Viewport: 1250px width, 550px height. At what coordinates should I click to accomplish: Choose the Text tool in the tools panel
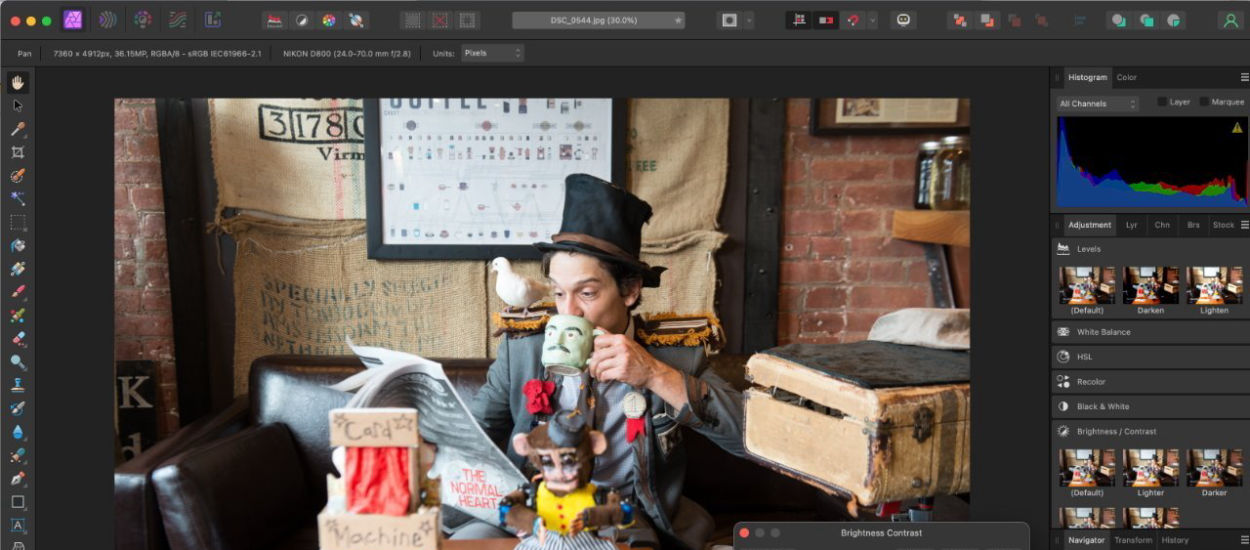[x=18, y=525]
